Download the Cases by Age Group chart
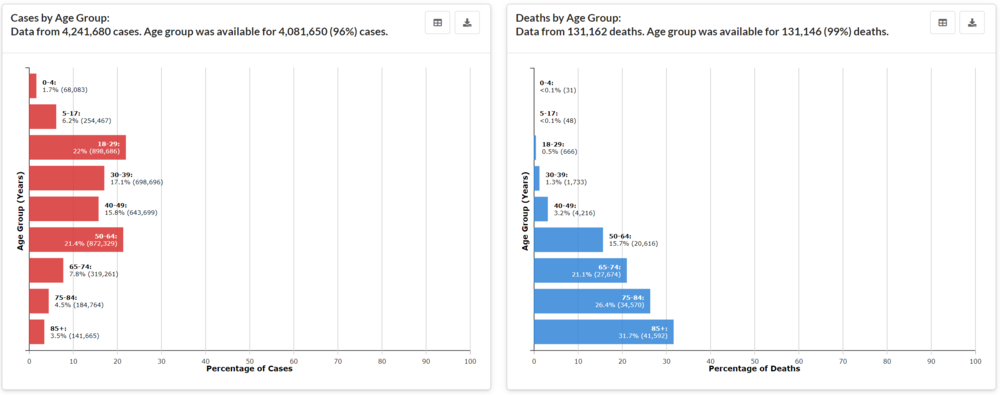The width and height of the screenshot is (1000, 395). tap(467, 22)
